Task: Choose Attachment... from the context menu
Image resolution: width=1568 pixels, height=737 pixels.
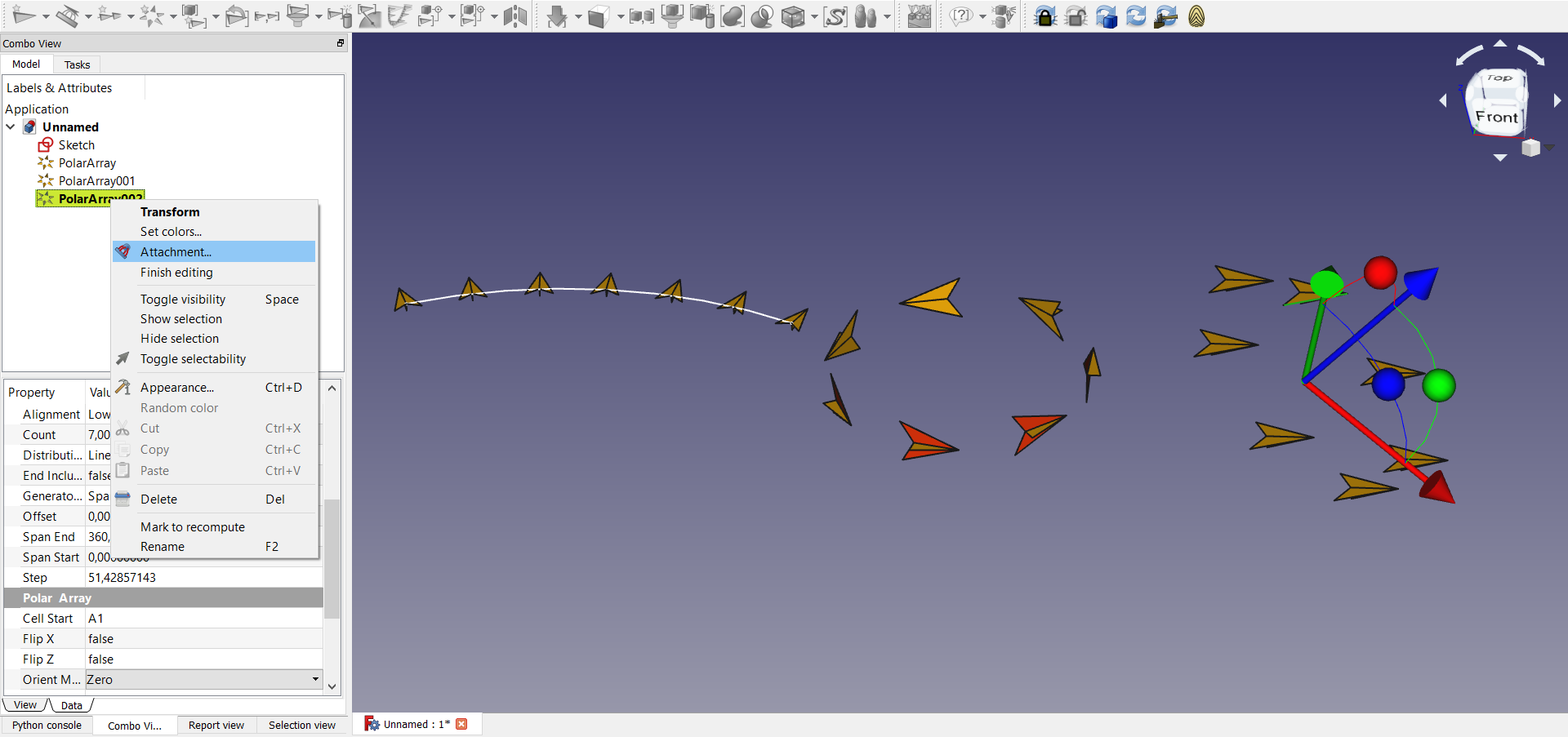Action: 176,252
